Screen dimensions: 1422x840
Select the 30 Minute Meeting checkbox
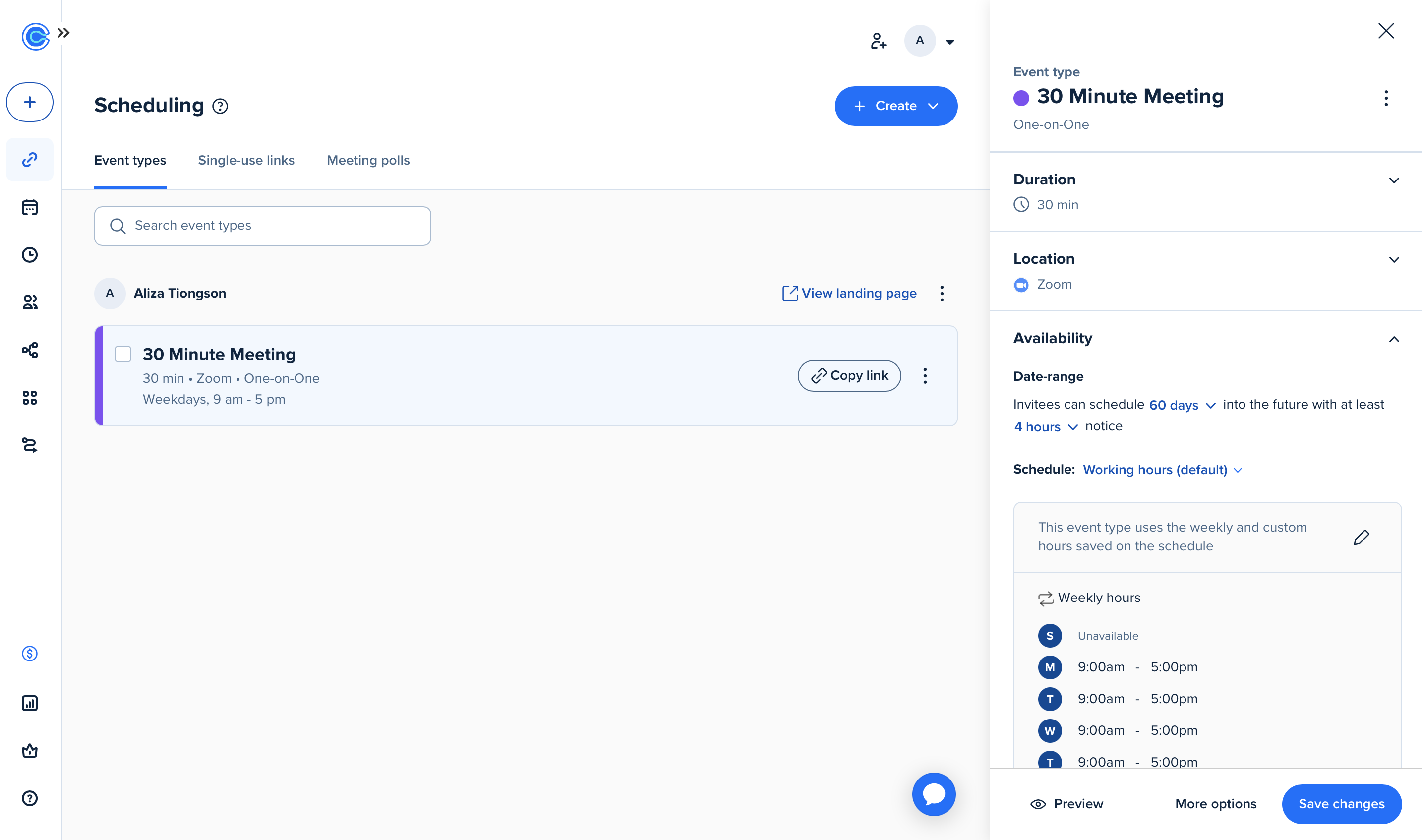coord(123,355)
